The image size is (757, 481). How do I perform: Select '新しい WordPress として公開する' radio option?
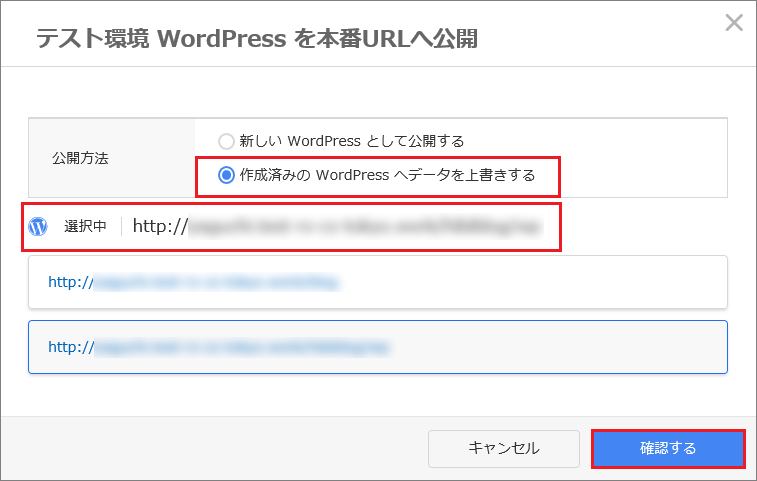(x=226, y=141)
